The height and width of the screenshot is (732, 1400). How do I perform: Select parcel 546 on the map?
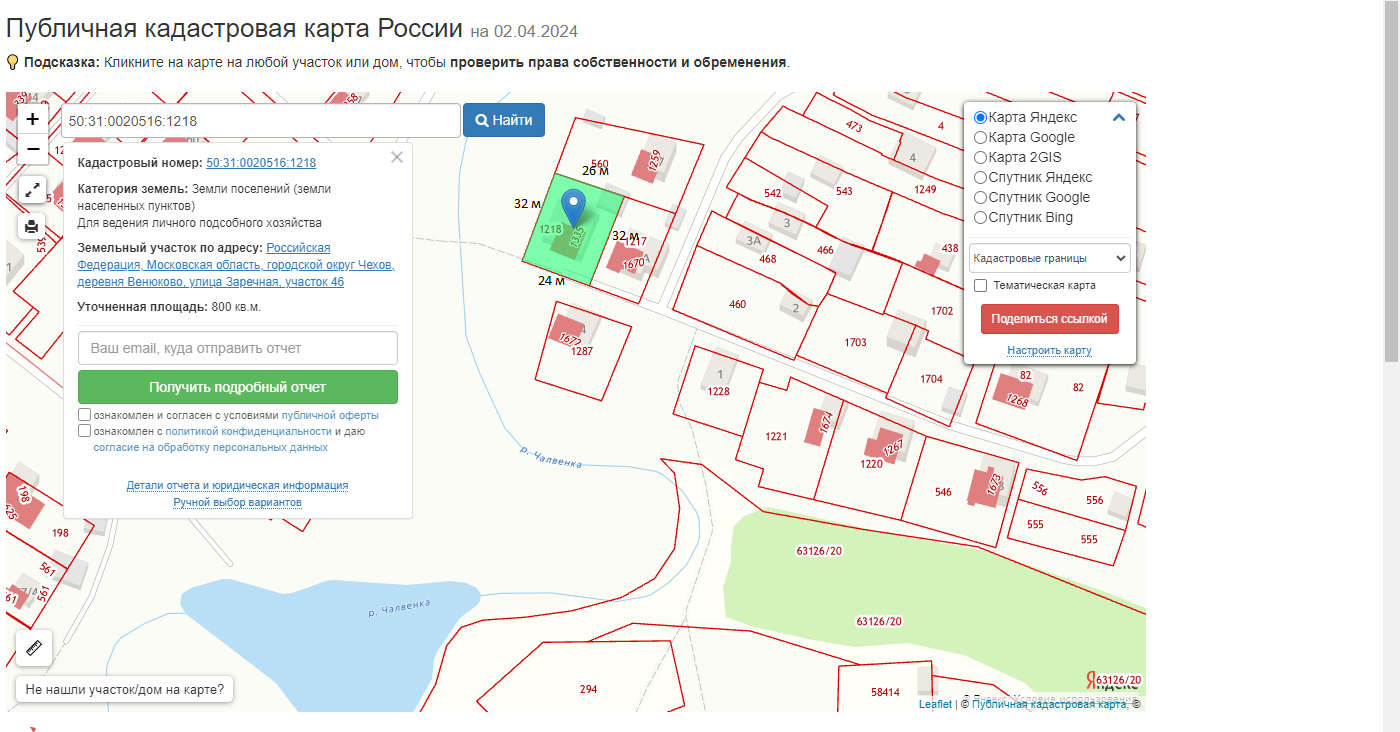point(943,492)
